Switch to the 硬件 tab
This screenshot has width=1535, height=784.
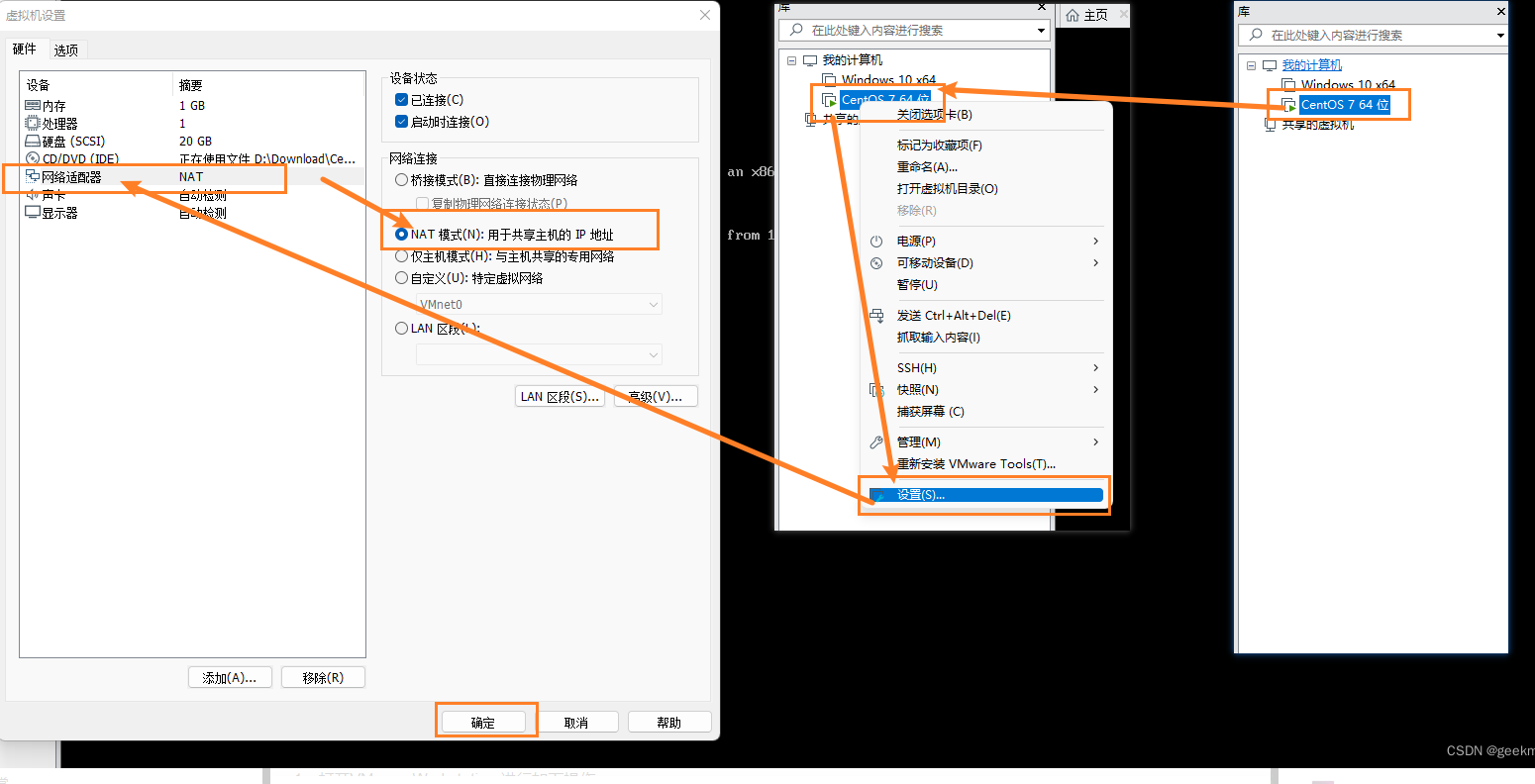click(x=25, y=49)
